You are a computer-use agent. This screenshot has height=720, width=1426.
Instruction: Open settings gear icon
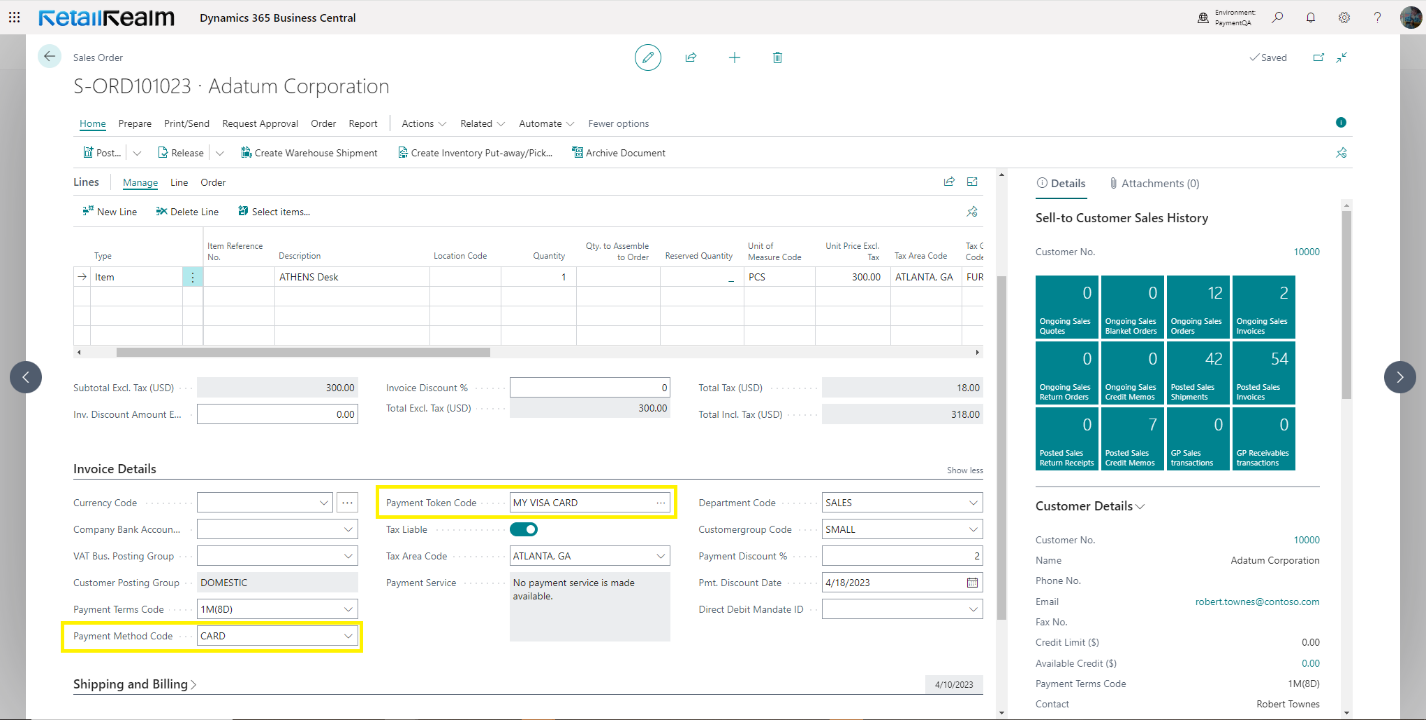point(1344,18)
